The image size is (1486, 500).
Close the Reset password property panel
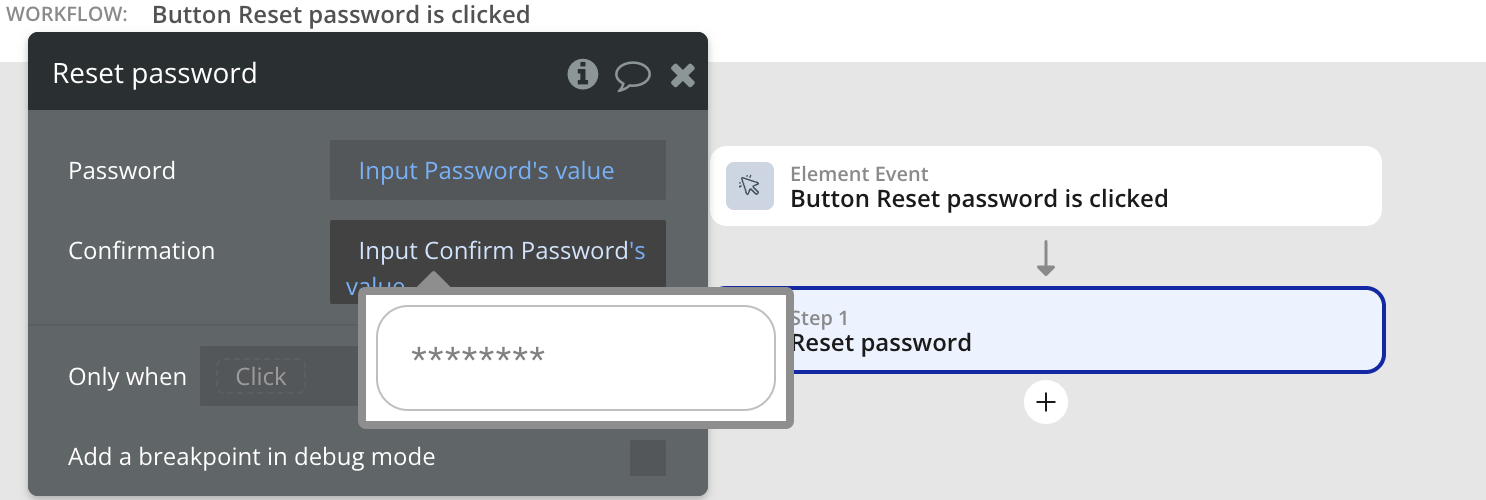coord(682,75)
